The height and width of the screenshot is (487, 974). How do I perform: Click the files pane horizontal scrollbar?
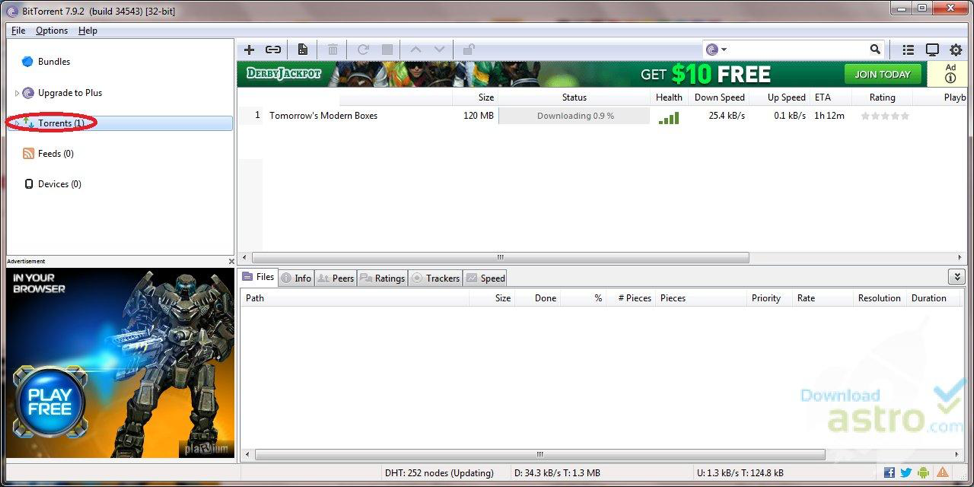[540, 455]
